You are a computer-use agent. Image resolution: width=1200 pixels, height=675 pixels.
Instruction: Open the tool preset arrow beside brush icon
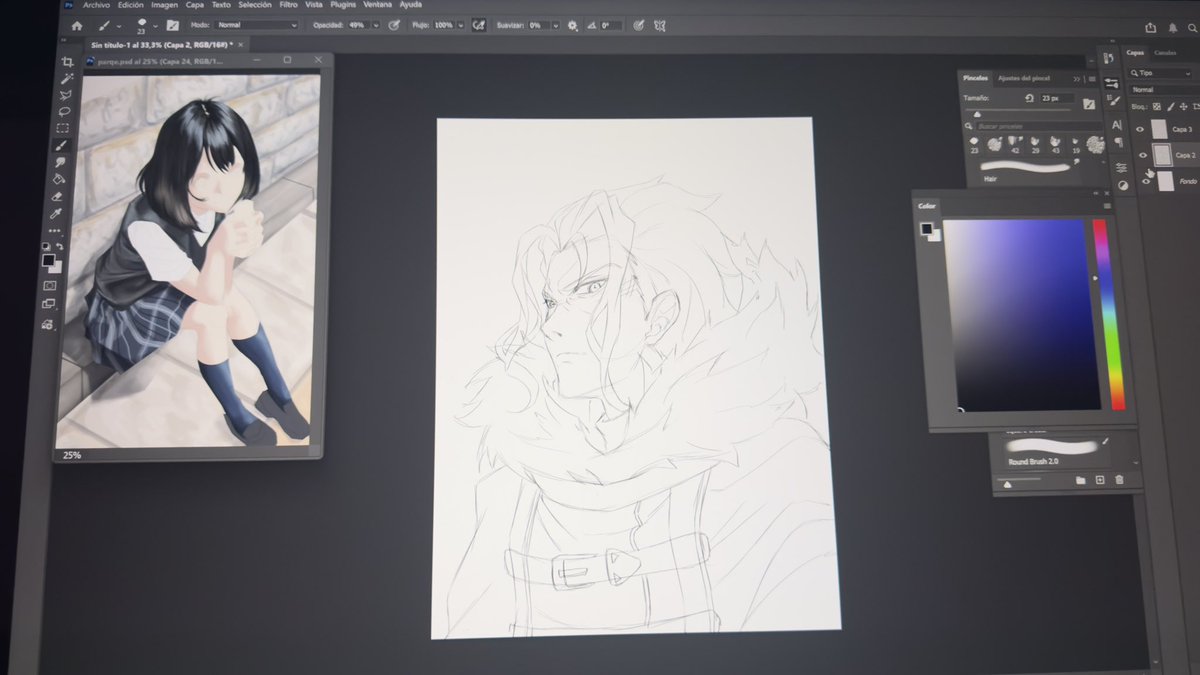[119, 25]
